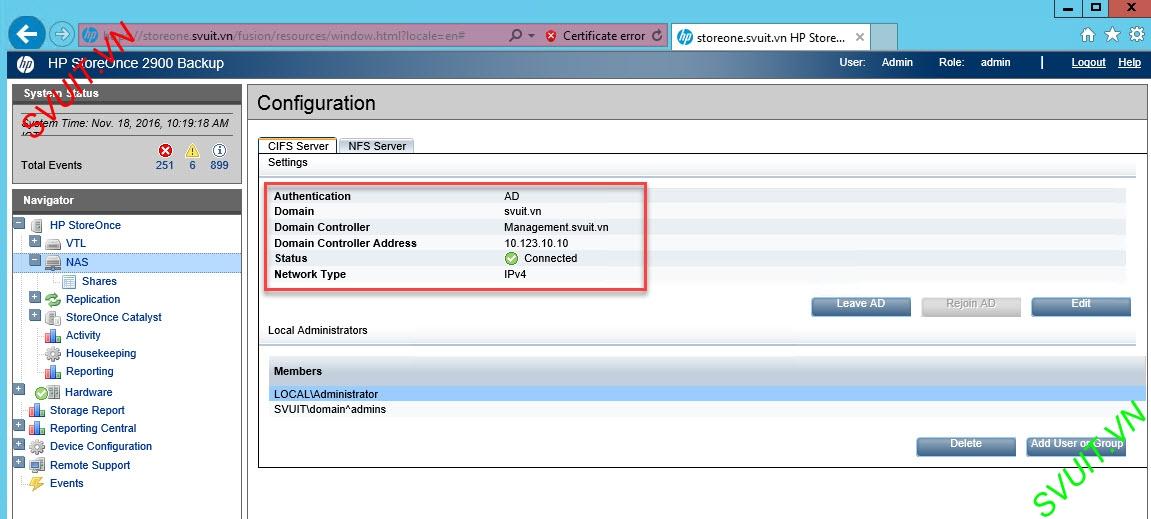Open Events in Navigator
This screenshot has height=519, width=1151.
coord(67,483)
